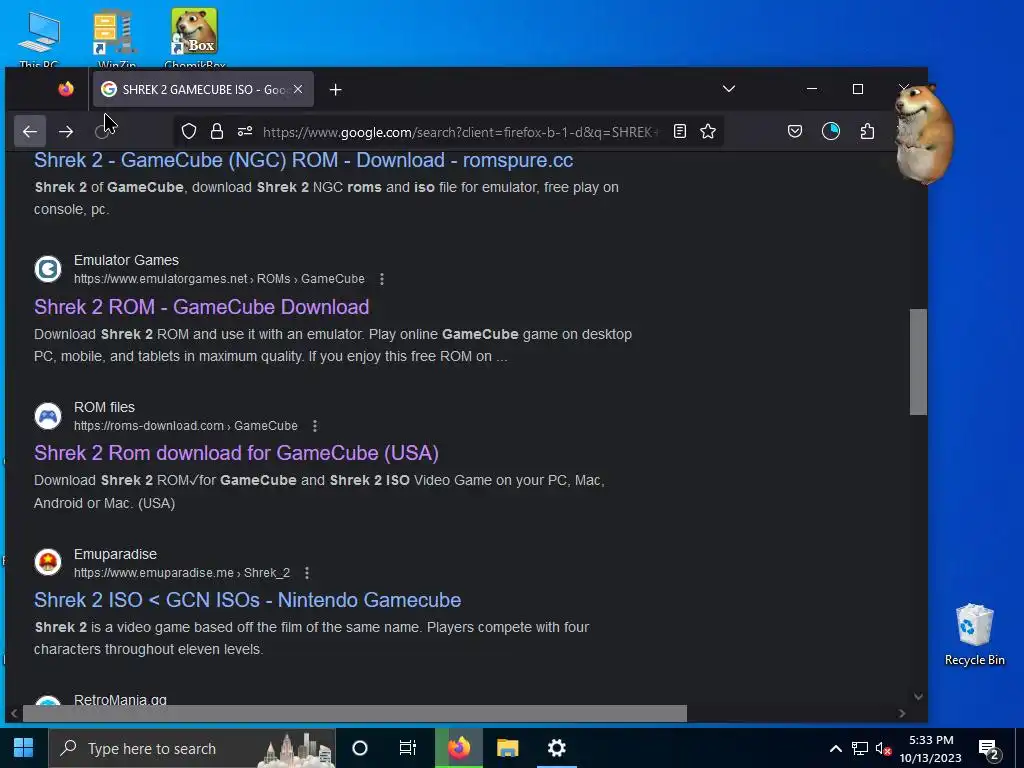Screen dimensions: 1024x768
Task: Switch to Firefox on the taskbar
Action: click(x=459, y=748)
